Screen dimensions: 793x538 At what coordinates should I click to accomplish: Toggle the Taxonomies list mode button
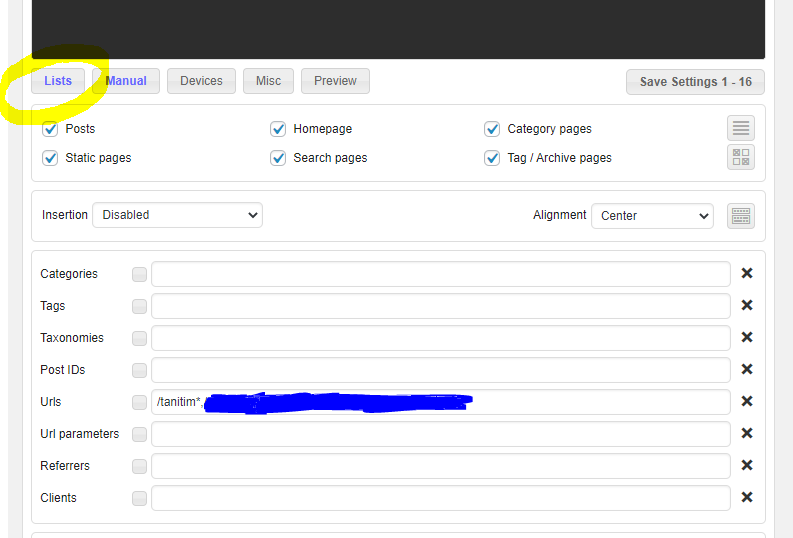tap(140, 338)
